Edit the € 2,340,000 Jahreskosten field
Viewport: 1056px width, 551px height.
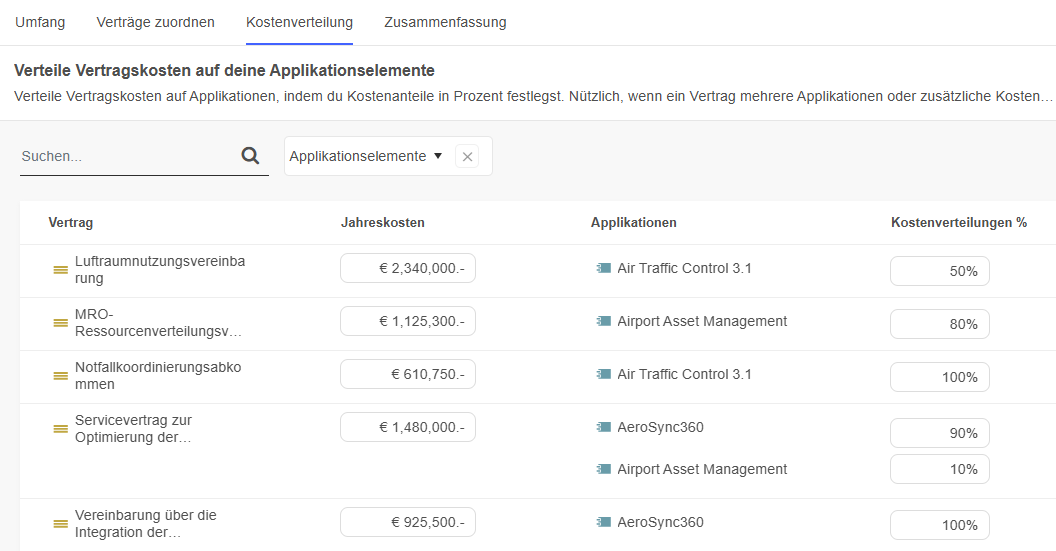(x=408, y=268)
